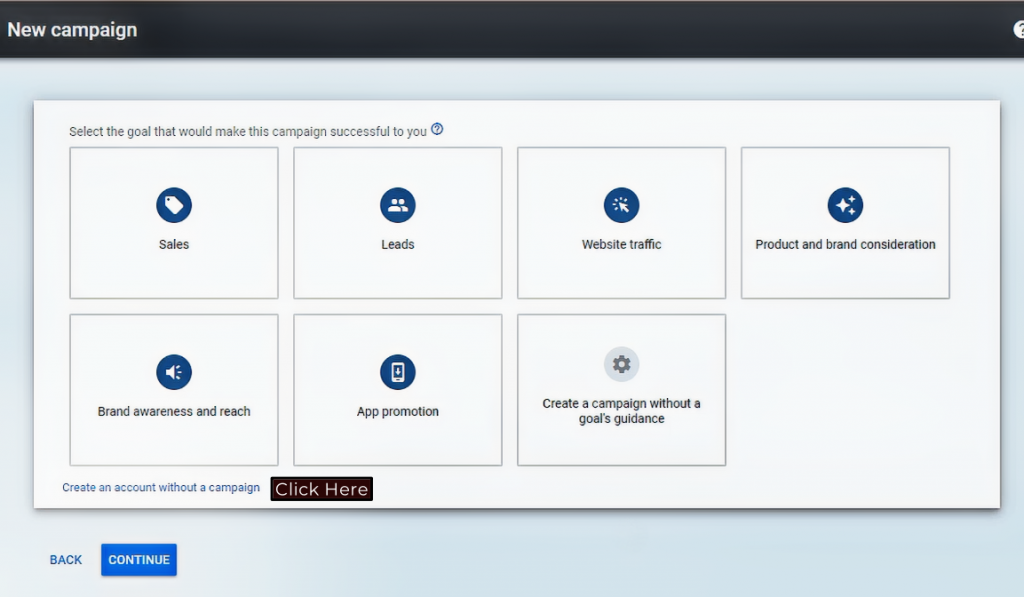Click the Website traffic cursor icon
The image size is (1024, 597).
tap(621, 205)
